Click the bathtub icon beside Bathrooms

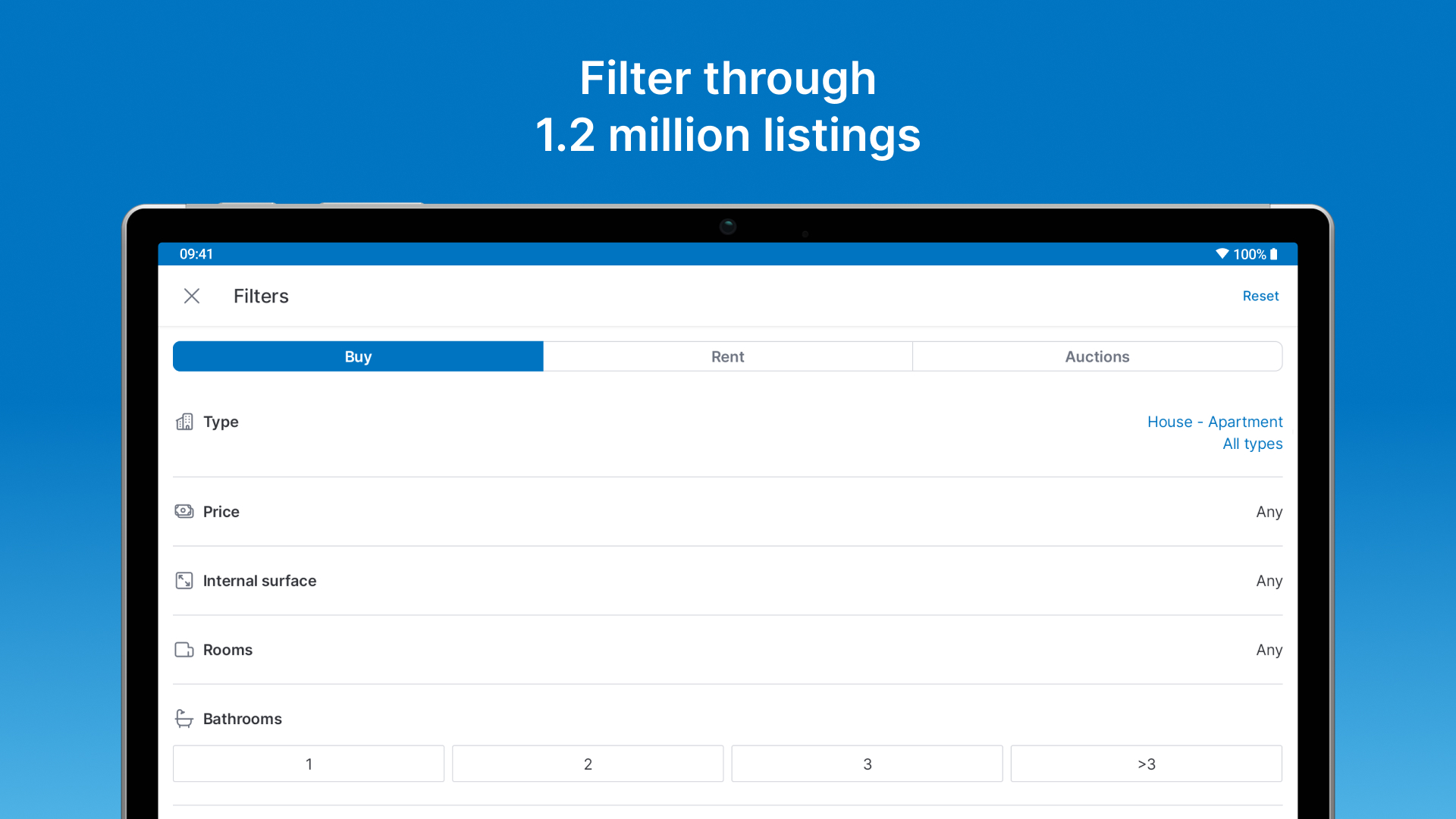pyautogui.click(x=184, y=718)
